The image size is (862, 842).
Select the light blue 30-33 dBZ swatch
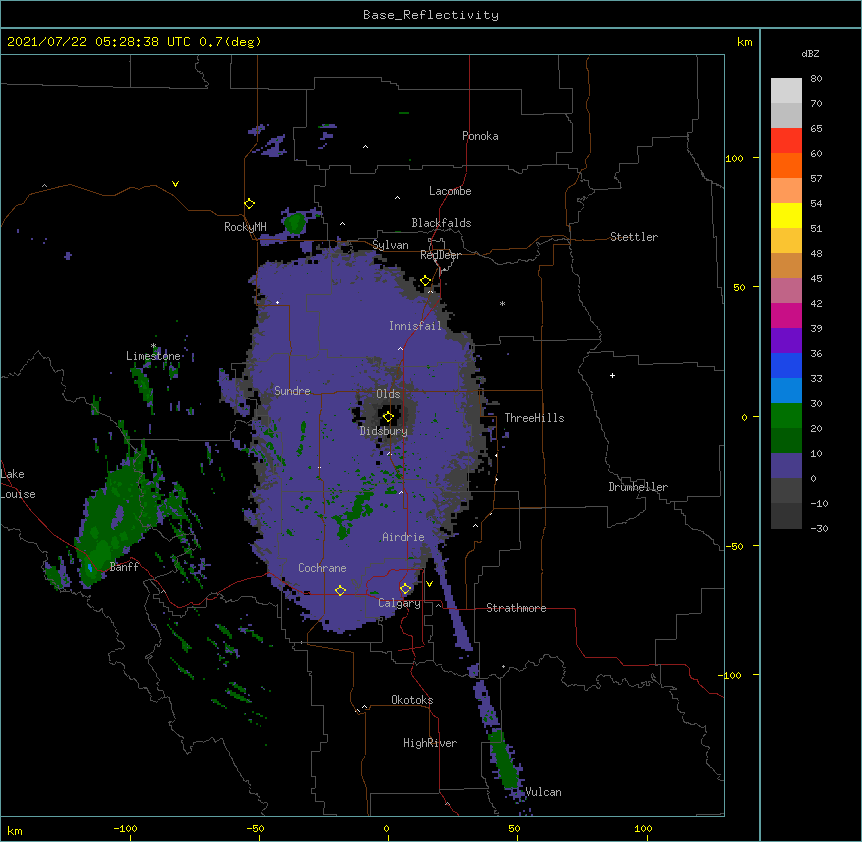click(x=786, y=391)
